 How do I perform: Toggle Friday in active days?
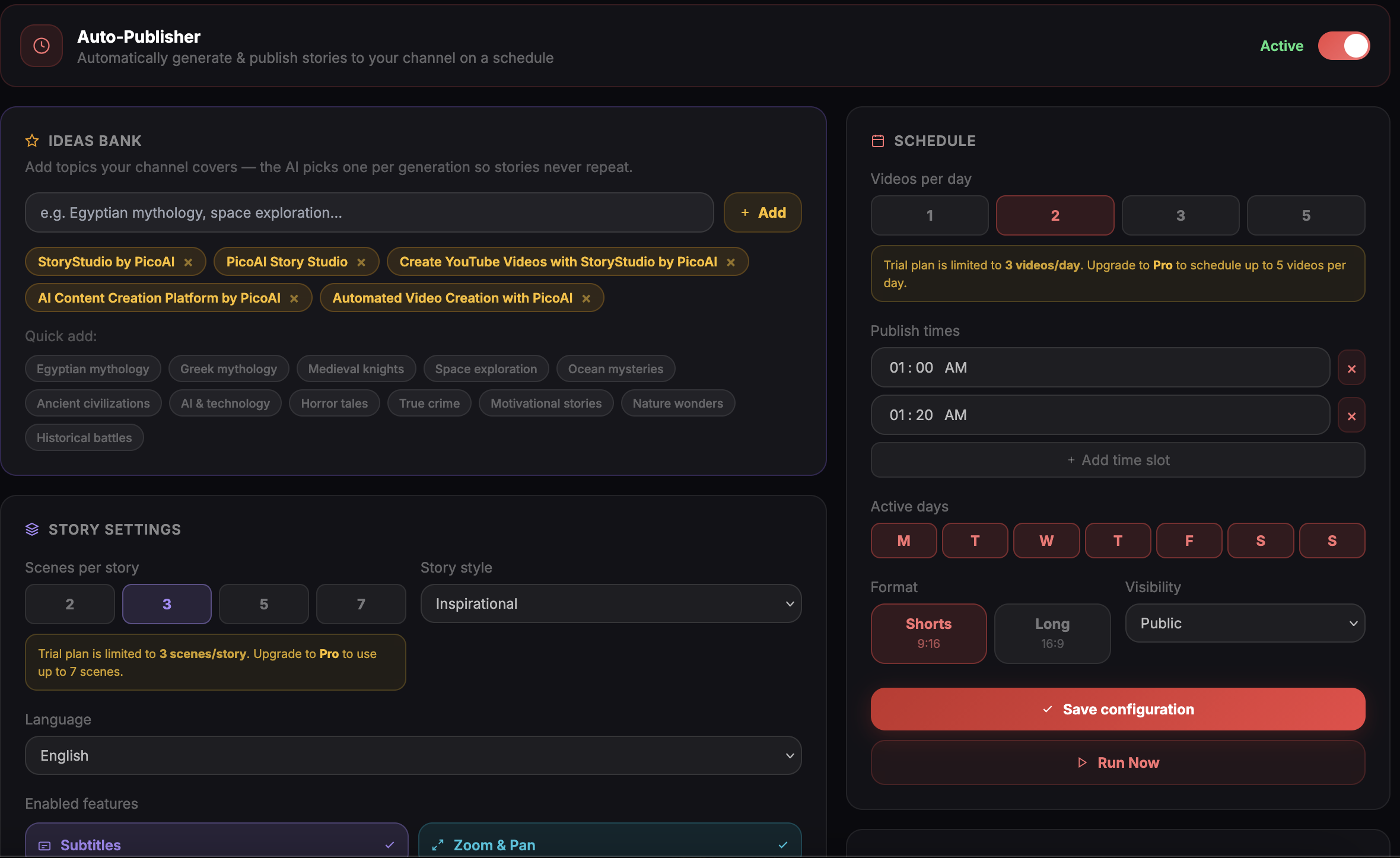click(1189, 541)
